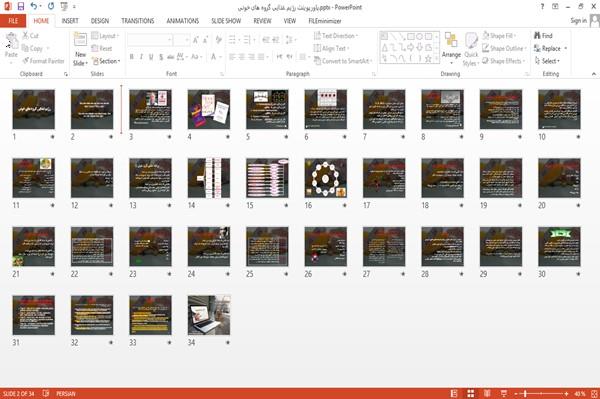Image resolution: width=600 pixels, height=399 pixels.
Task: Switch to Reading View icon
Action: click(x=487, y=393)
